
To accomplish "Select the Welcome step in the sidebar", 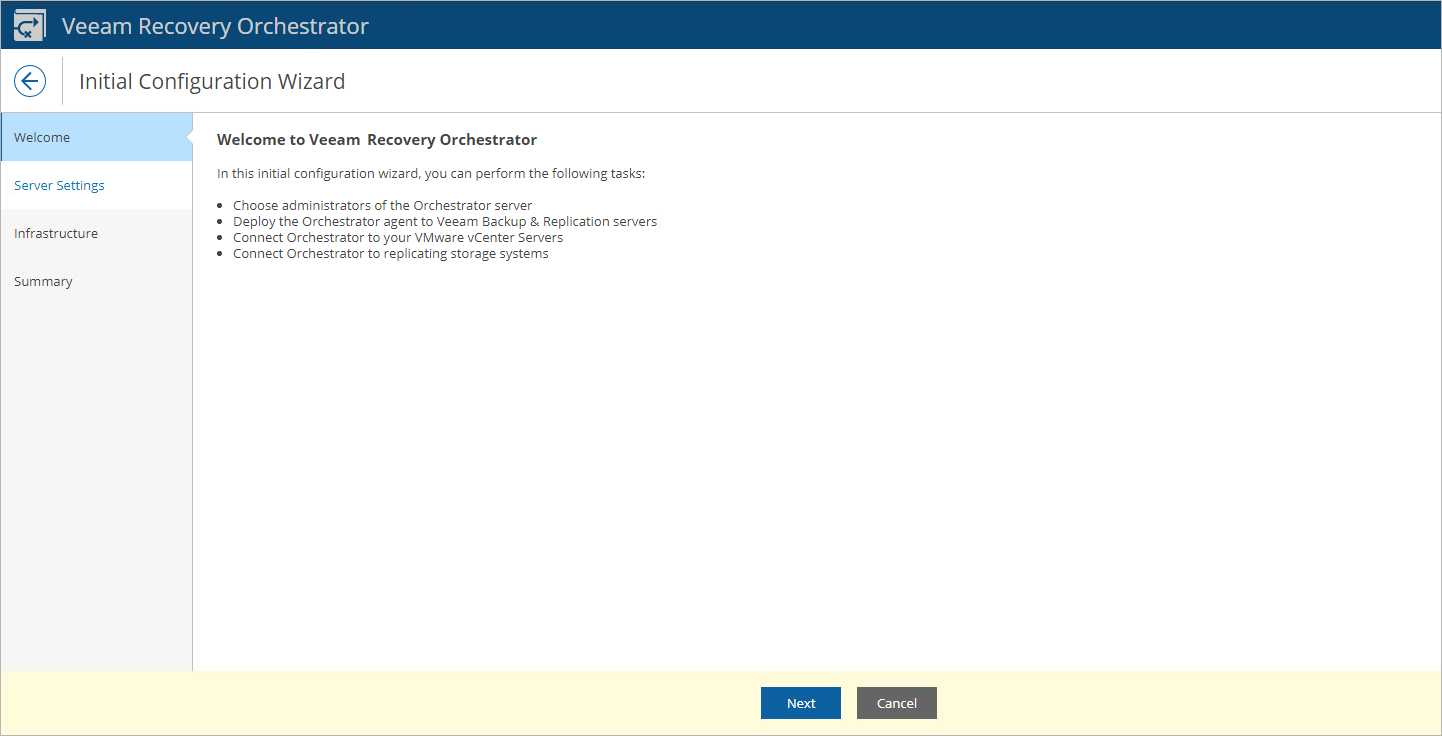I will click(42, 137).
